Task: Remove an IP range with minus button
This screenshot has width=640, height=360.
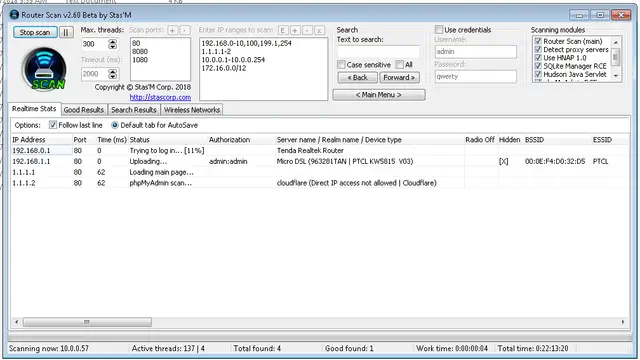Action: [307, 30]
